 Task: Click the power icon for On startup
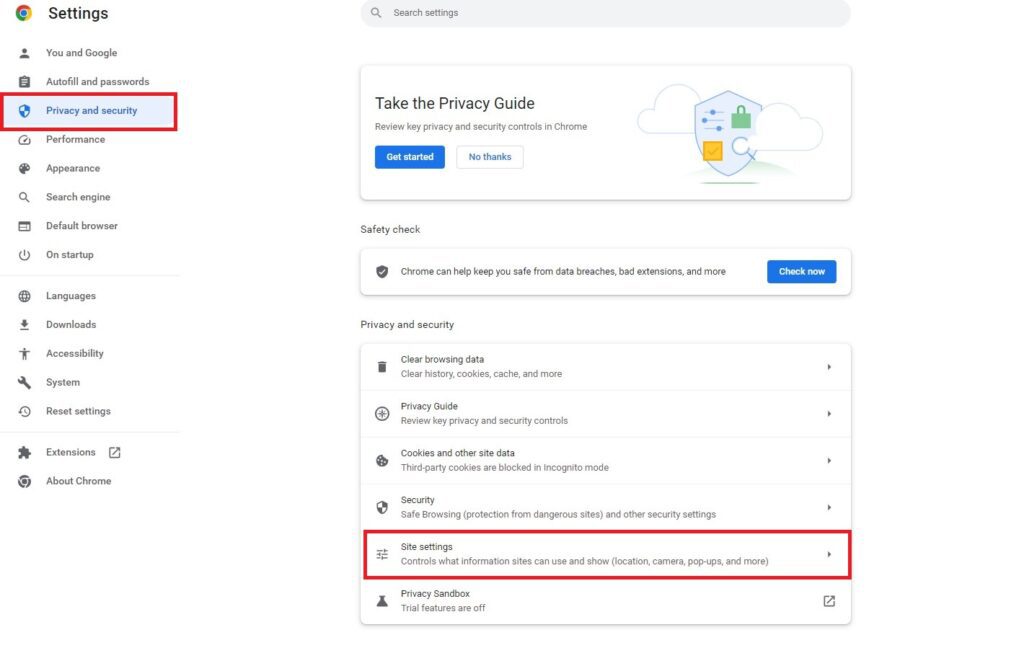pyautogui.click(x=24, y=255)
